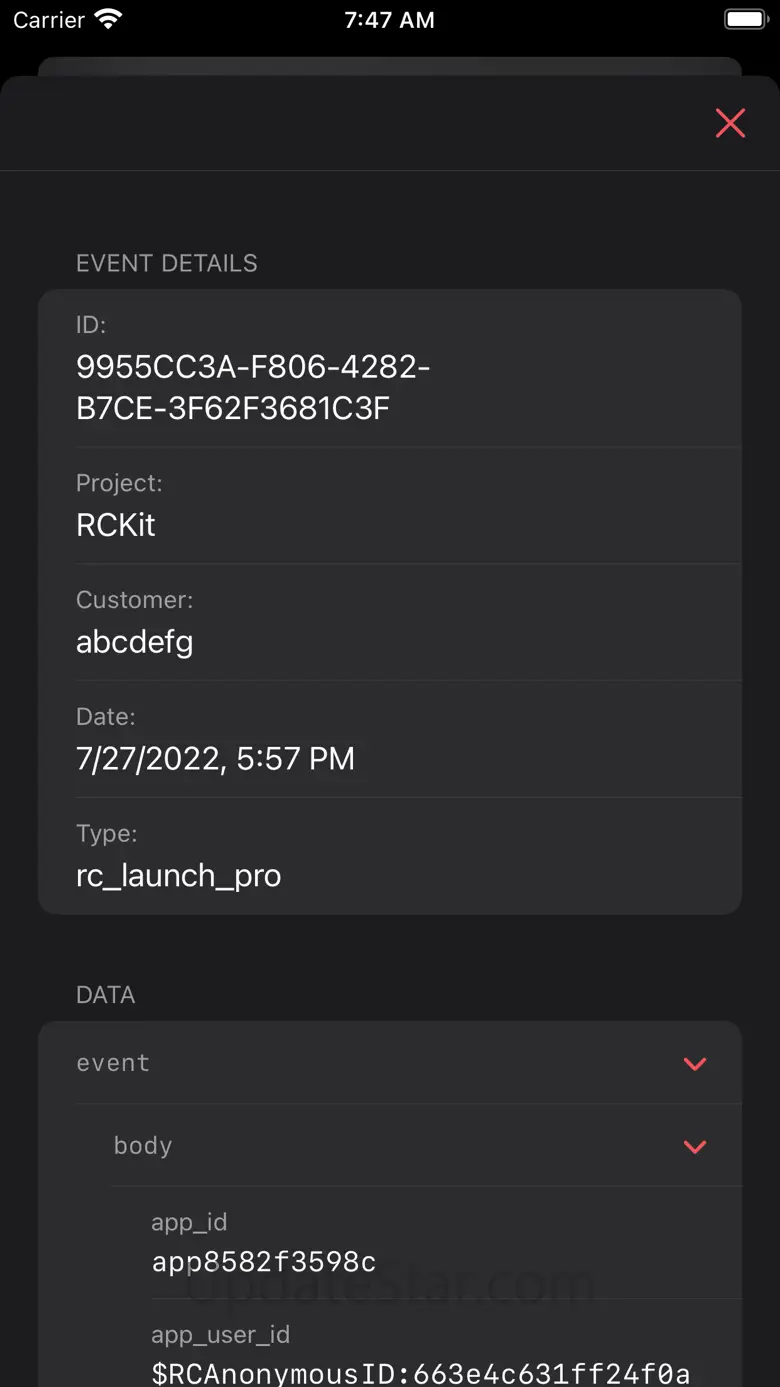Viewport: 780px width, 1387px height.
Task: Select the rc_launch_pro type value
Action: point(179,876)
